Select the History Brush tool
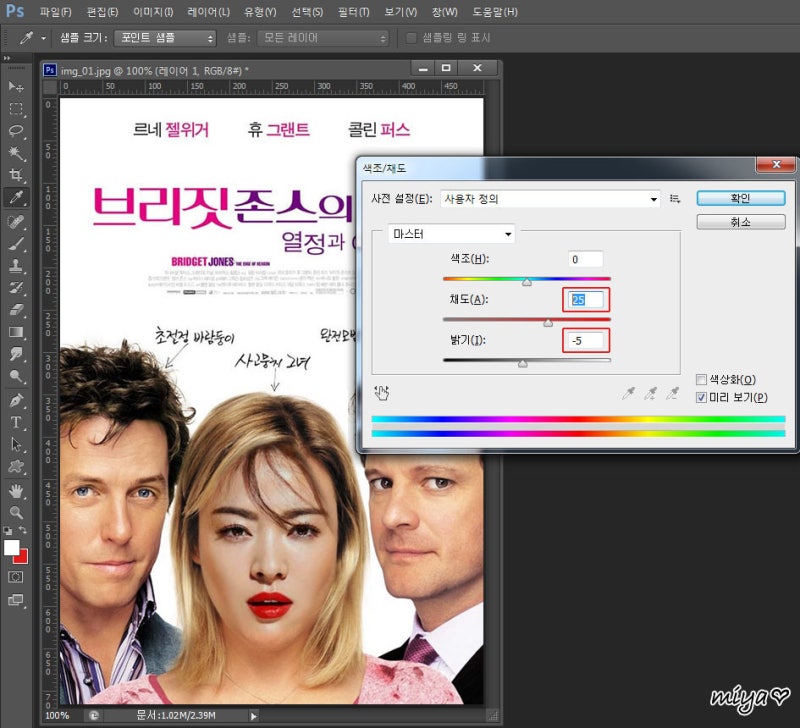The height and width of the screenshot is (728, 800). (x=16, y=288)
